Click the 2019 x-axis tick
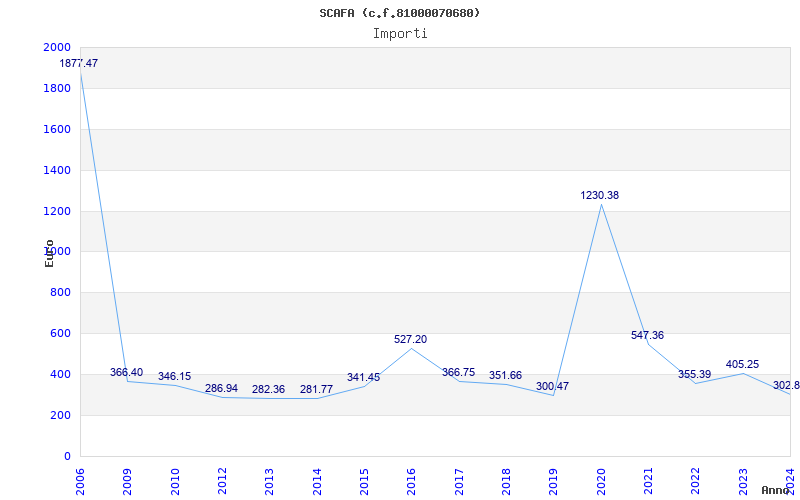The height and width of the screenshot is (500, 800). (553, 481)
